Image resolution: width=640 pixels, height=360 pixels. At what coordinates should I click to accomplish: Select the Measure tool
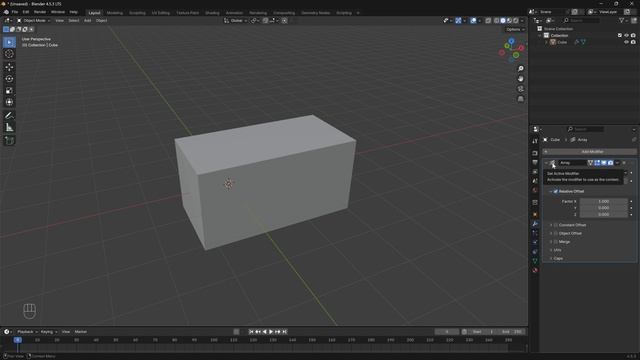(9, 128)
